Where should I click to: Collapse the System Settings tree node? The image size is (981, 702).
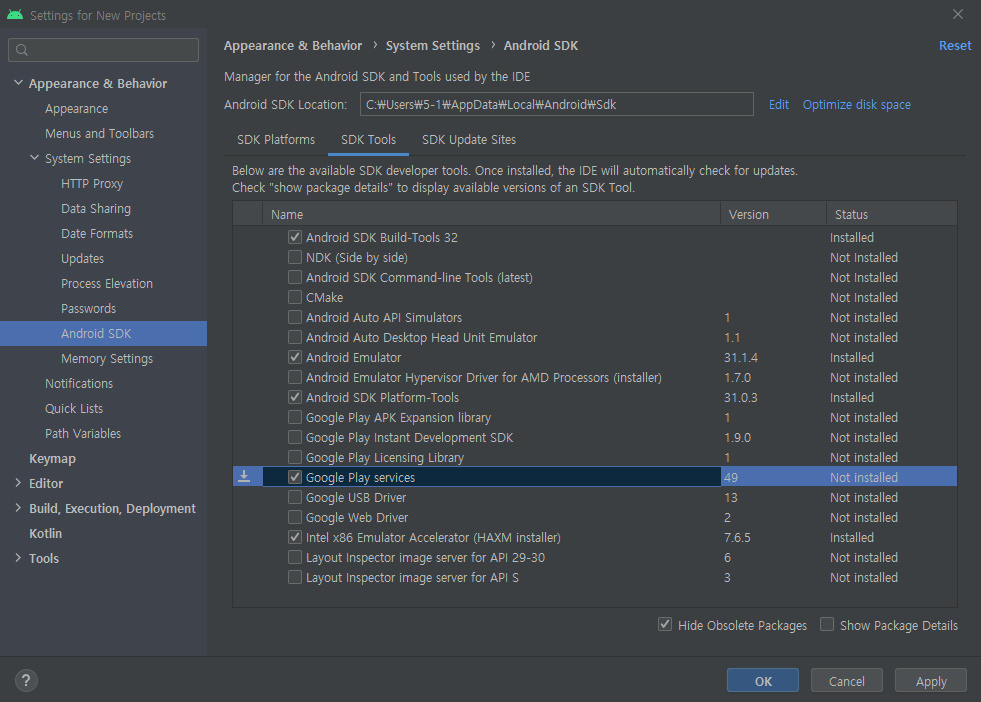(x=34, y=158)
